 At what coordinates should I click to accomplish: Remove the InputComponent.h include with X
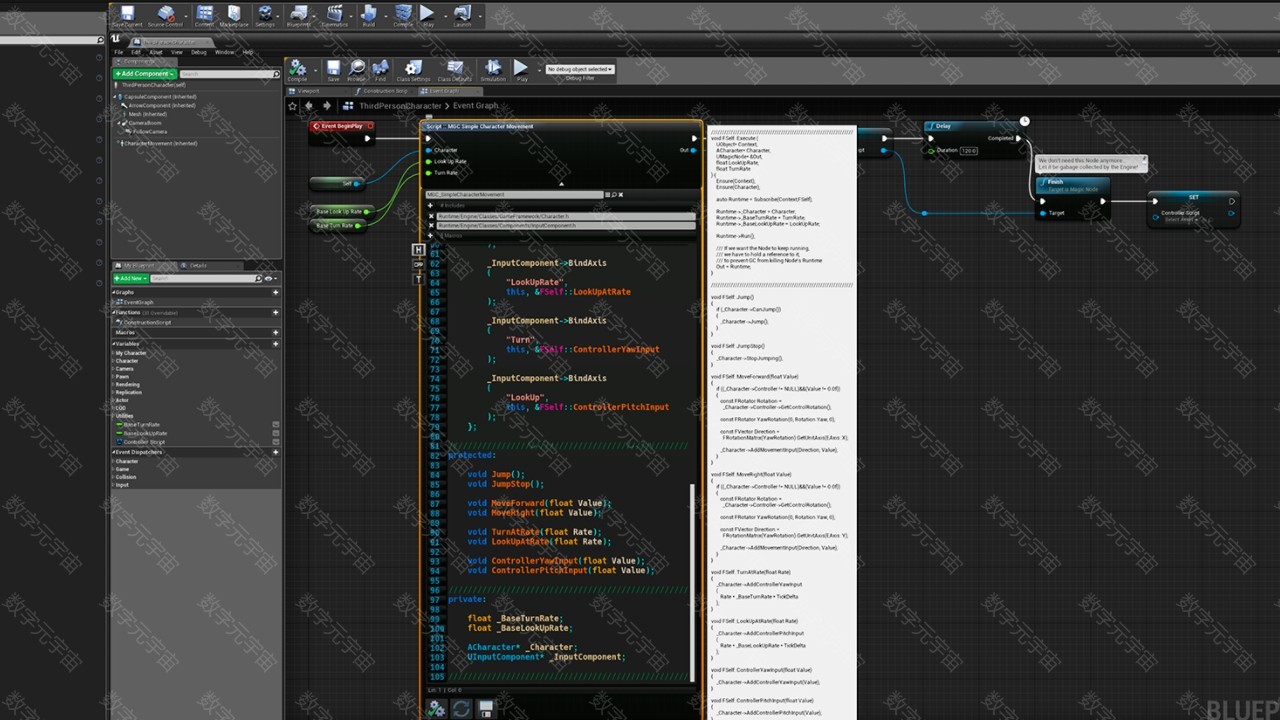[x=431, y=226]
